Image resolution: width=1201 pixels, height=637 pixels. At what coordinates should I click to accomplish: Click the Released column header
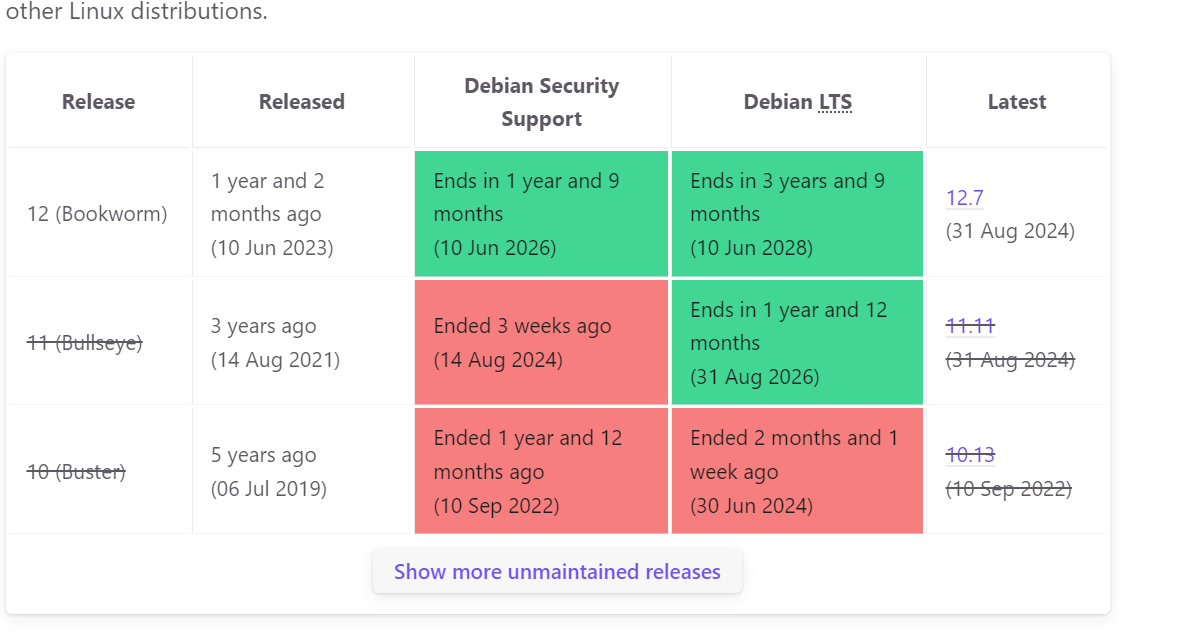[302, 102]
